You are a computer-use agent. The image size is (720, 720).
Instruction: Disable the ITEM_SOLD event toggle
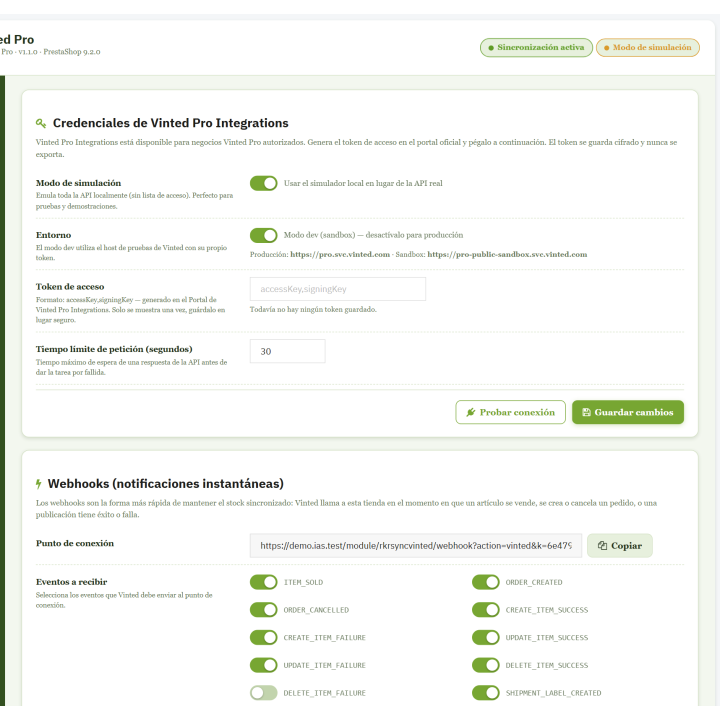click(264, 582)
